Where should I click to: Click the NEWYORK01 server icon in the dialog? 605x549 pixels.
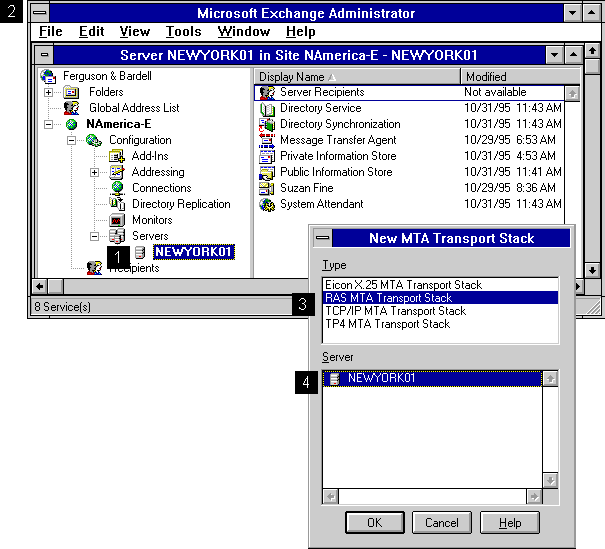tap(335, 379)
